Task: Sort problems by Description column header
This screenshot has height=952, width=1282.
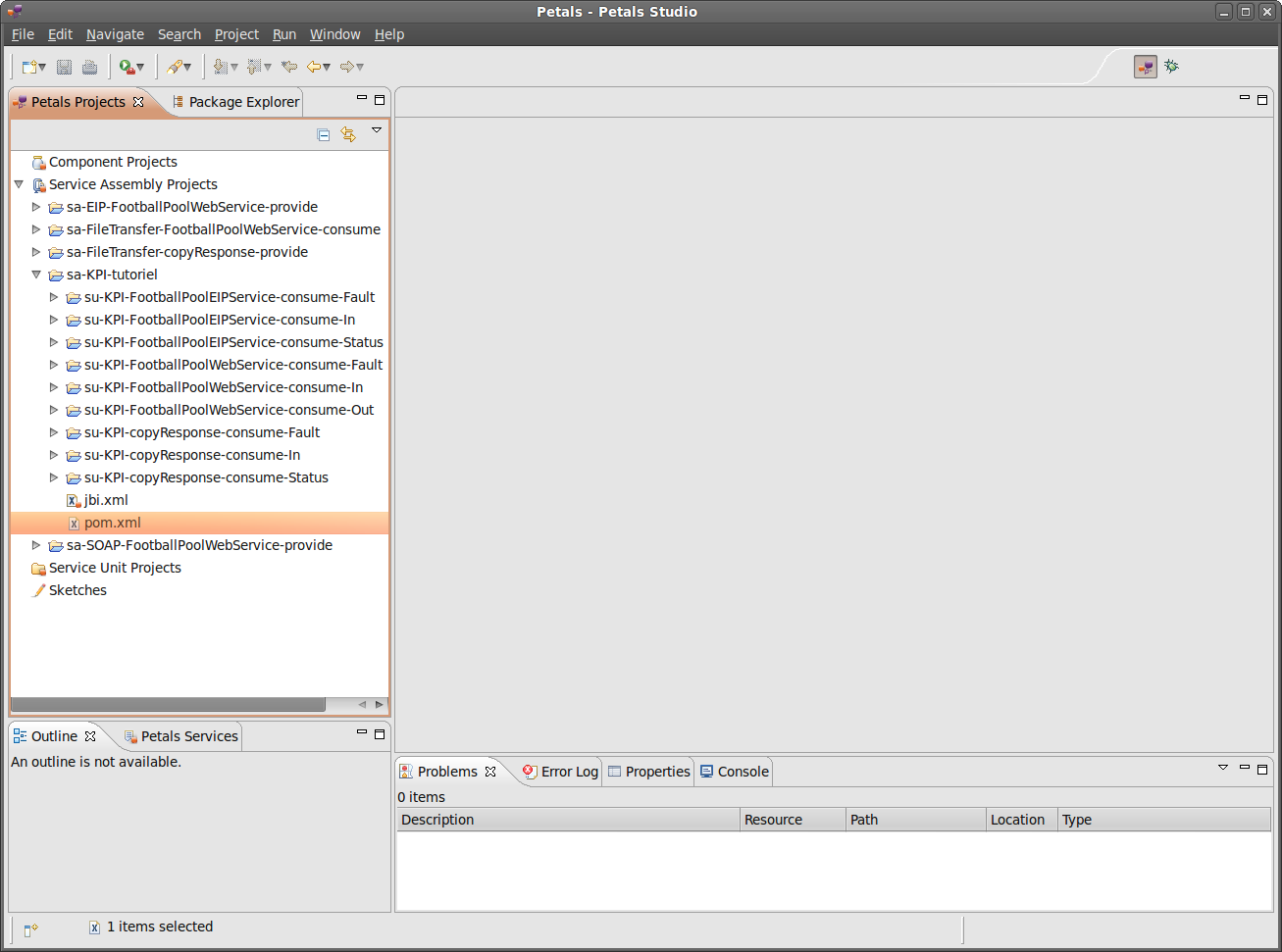Action: [567, 820]
